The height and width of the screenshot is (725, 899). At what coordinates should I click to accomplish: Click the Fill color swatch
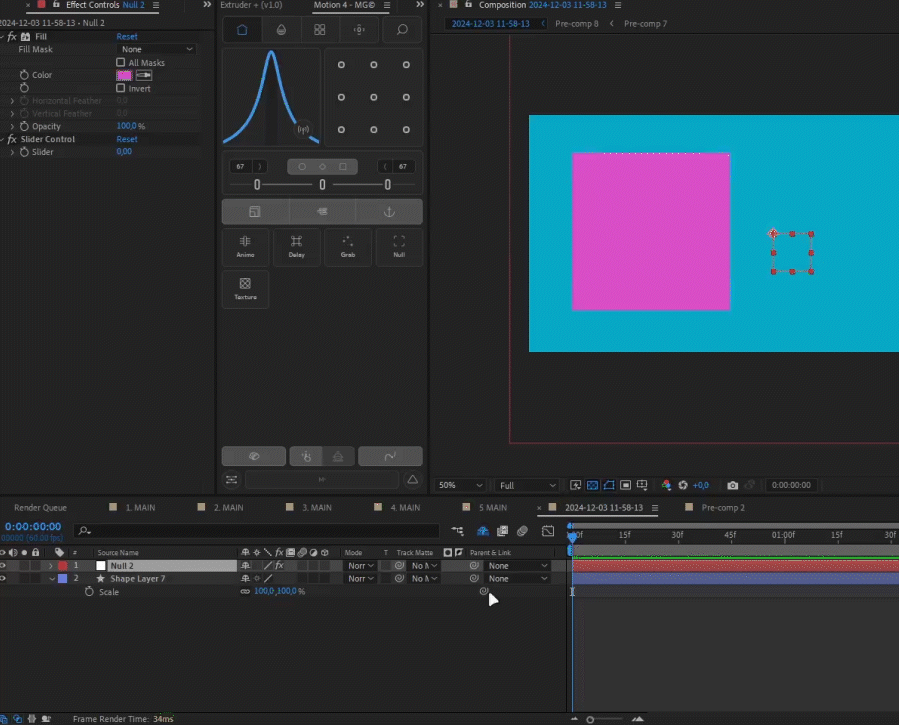tap(124, 75)
